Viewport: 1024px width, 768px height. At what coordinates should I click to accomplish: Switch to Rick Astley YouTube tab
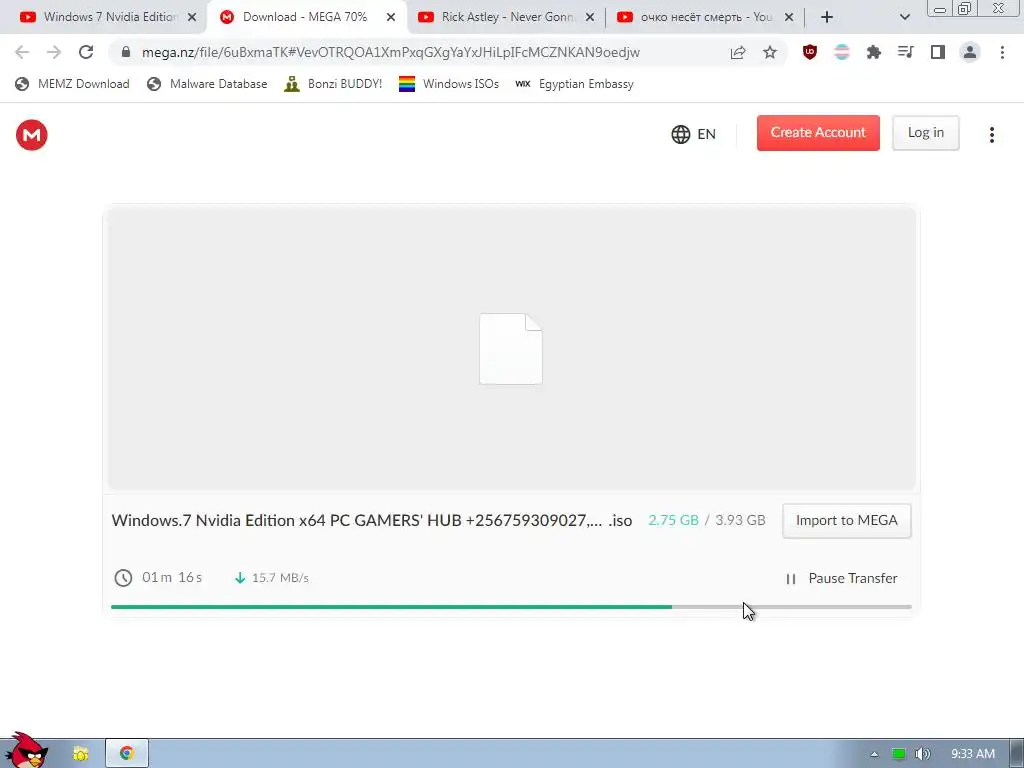[498, 17]
